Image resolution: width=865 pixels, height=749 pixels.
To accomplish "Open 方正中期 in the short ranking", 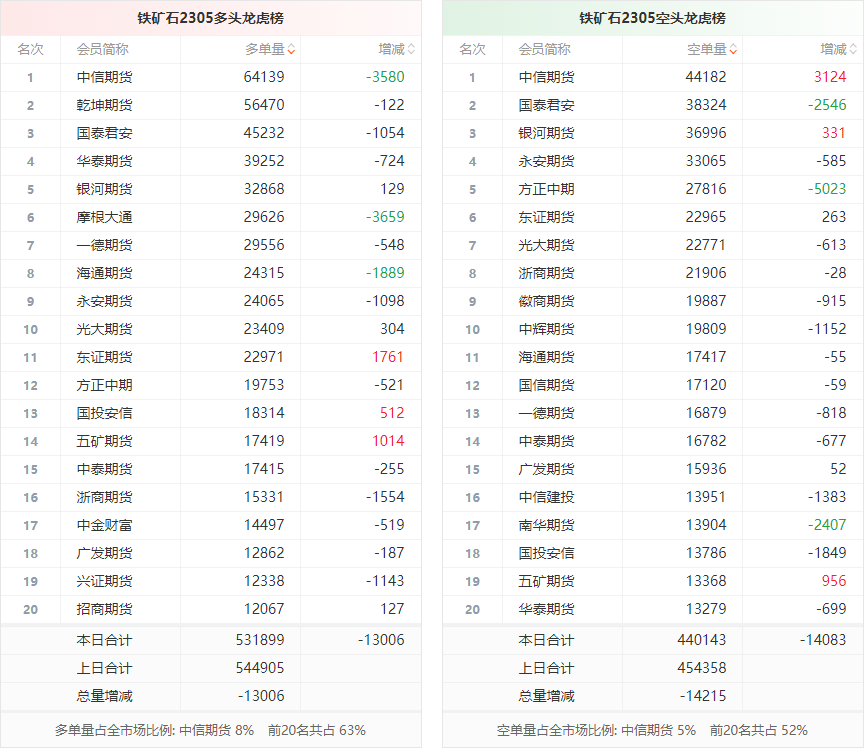I will (x=546, y=189).
